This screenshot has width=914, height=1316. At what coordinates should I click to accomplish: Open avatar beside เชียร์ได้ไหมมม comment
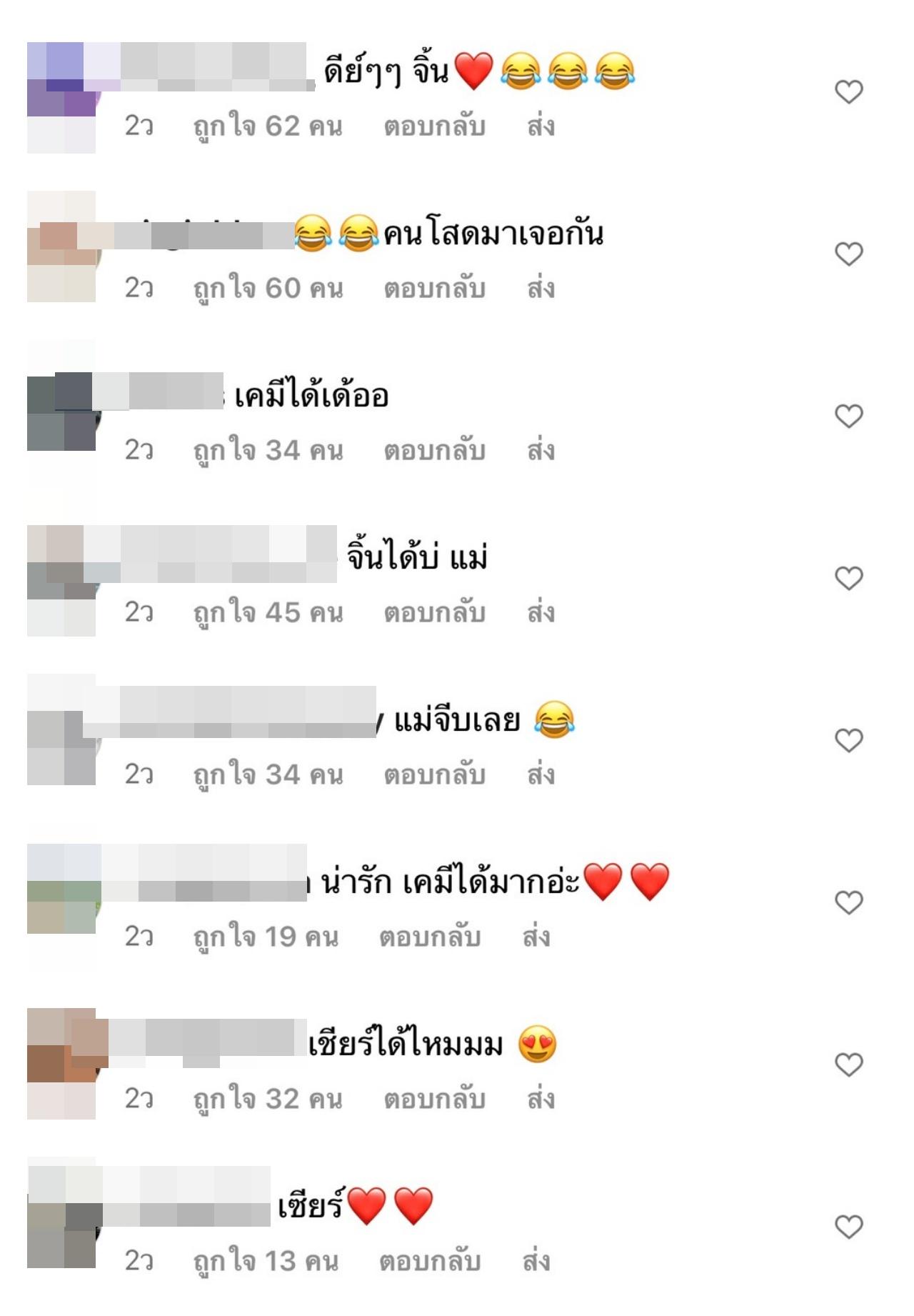coord(61,1064)
